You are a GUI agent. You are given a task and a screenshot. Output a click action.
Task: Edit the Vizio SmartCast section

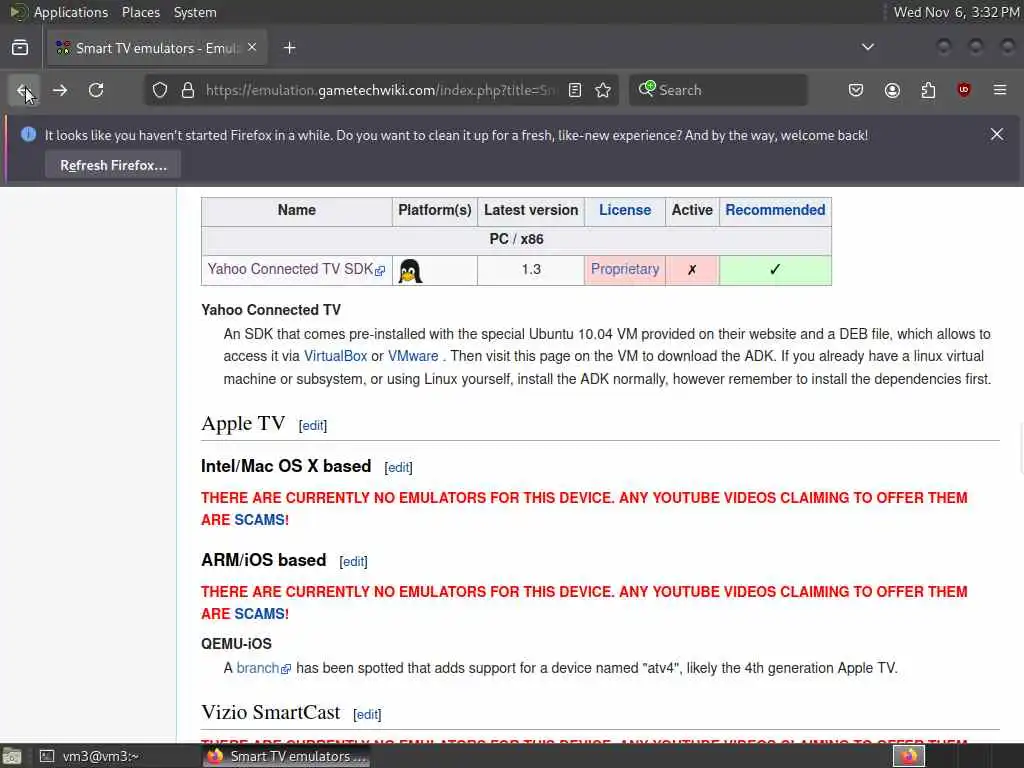367,714
